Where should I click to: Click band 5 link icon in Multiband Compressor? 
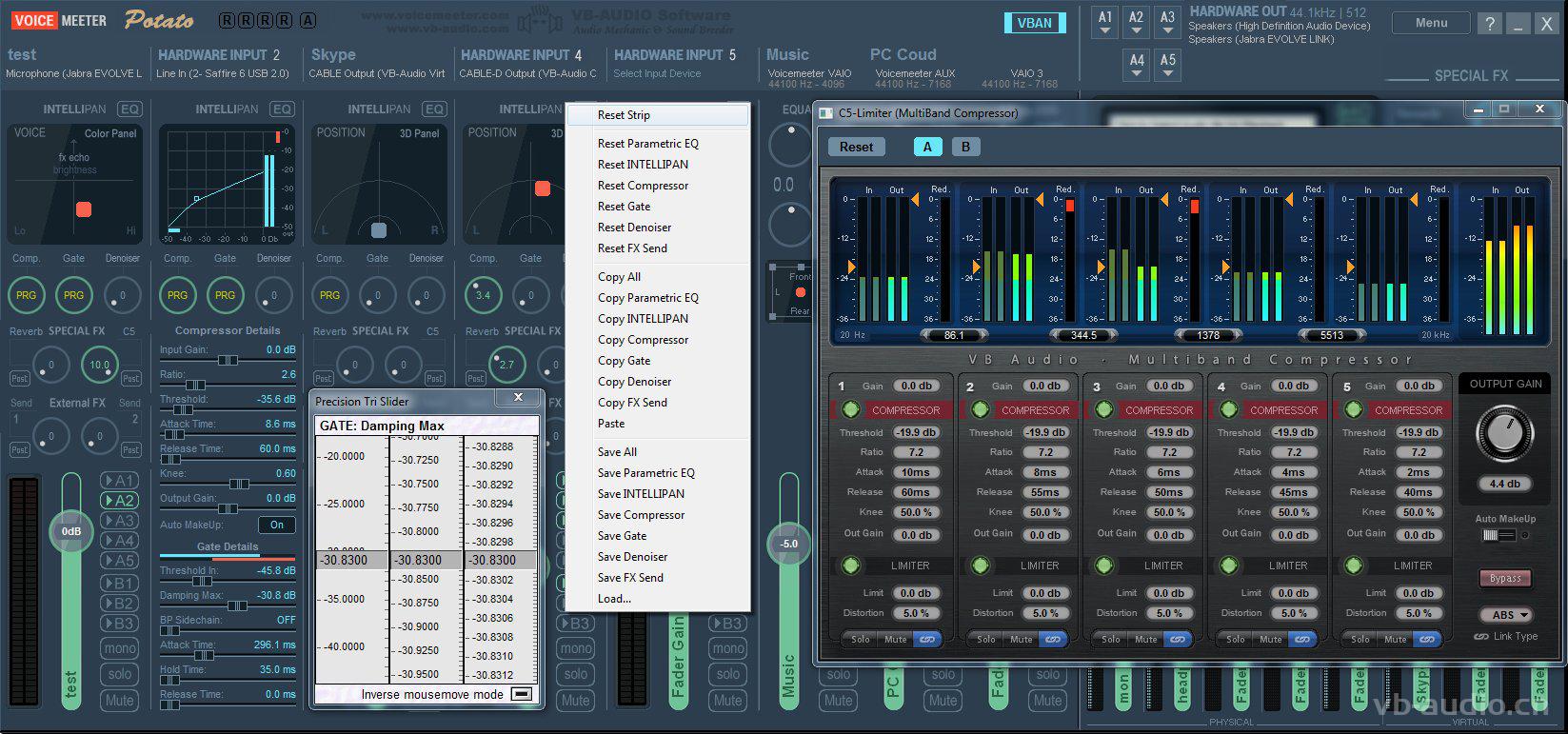(x=1426, y=639)
